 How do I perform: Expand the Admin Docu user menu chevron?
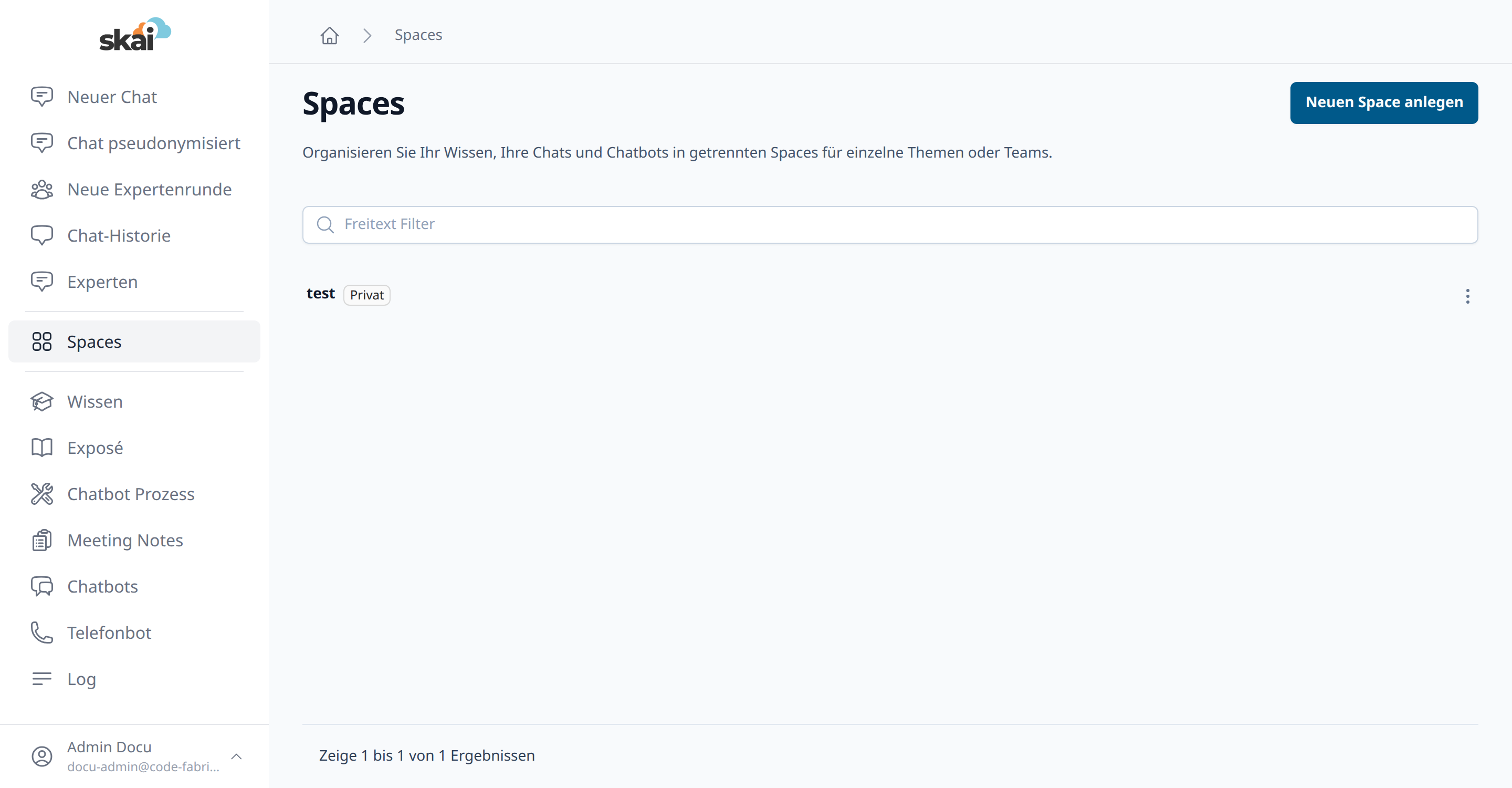point(237,756)
